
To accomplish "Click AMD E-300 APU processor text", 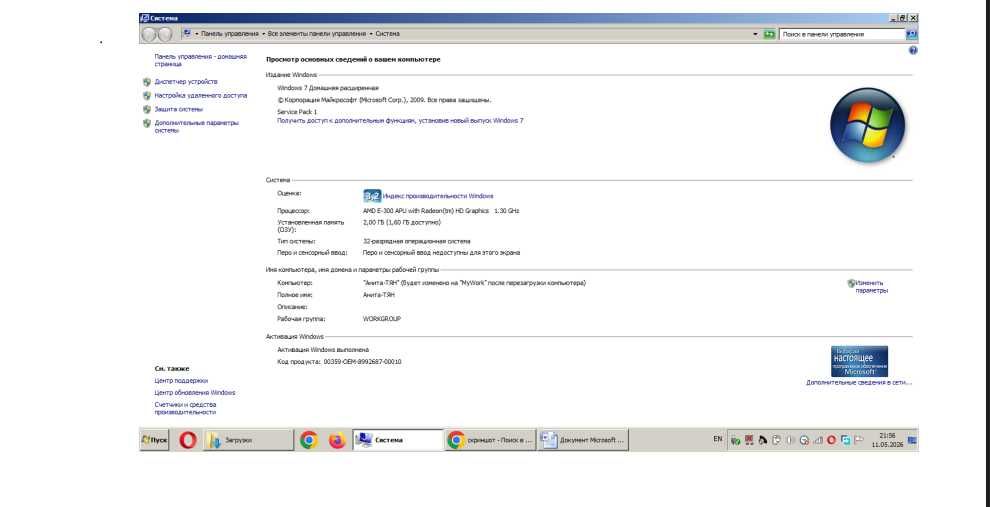I will (x=441, y=211).
